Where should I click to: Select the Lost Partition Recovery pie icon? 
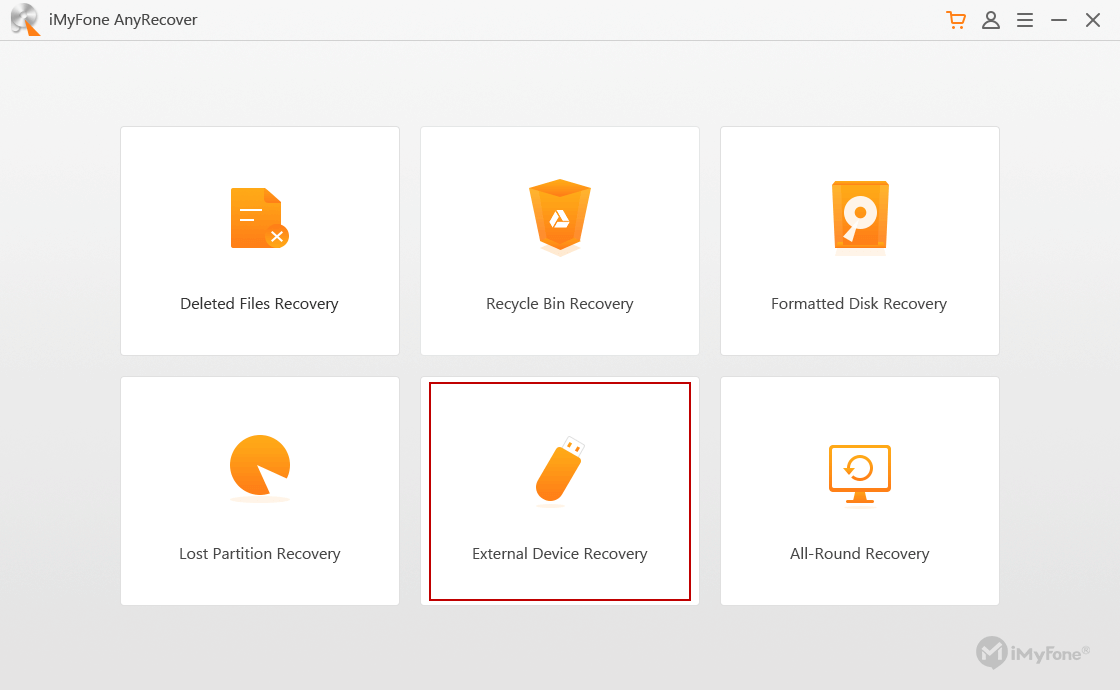259,467
